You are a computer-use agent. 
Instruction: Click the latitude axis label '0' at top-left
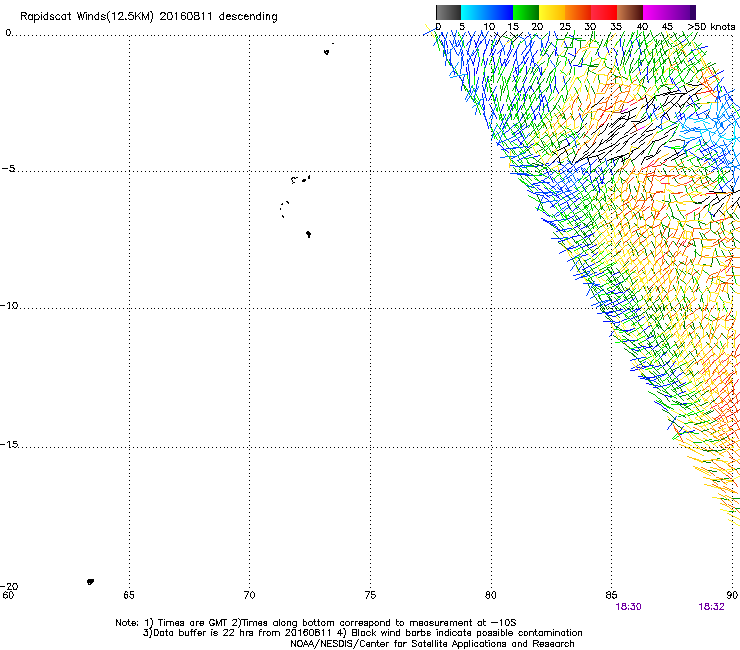8,33
